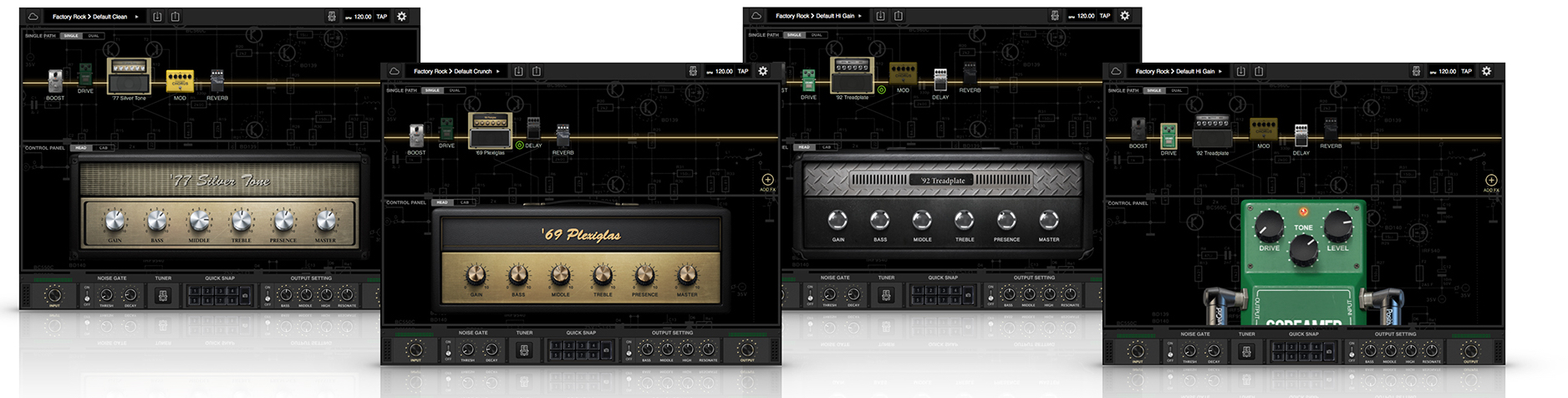Open settings gear in Default Clean window
This screenshot has height=398, width=1568.
click(402, 17)
